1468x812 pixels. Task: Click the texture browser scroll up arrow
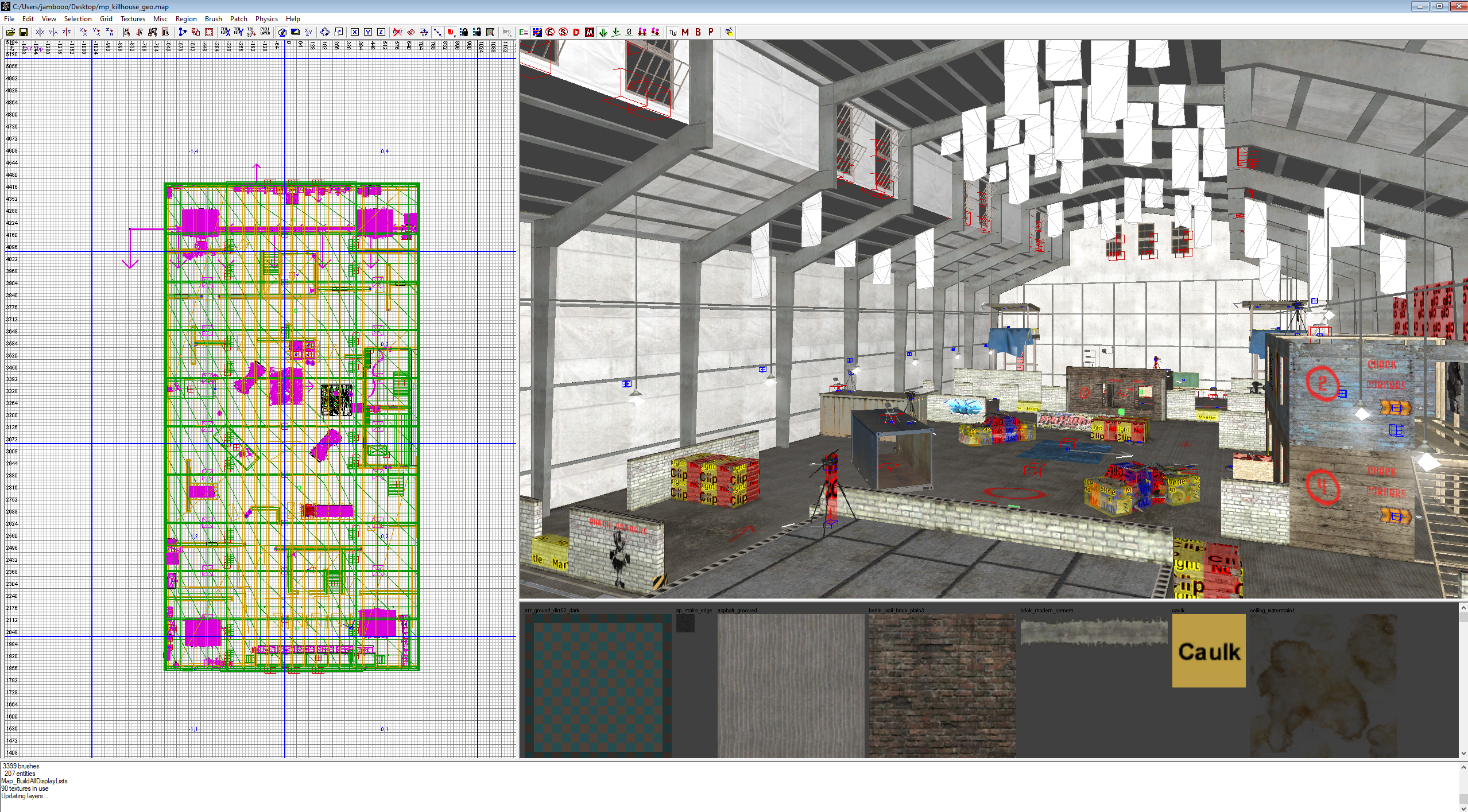(1463, 607)
